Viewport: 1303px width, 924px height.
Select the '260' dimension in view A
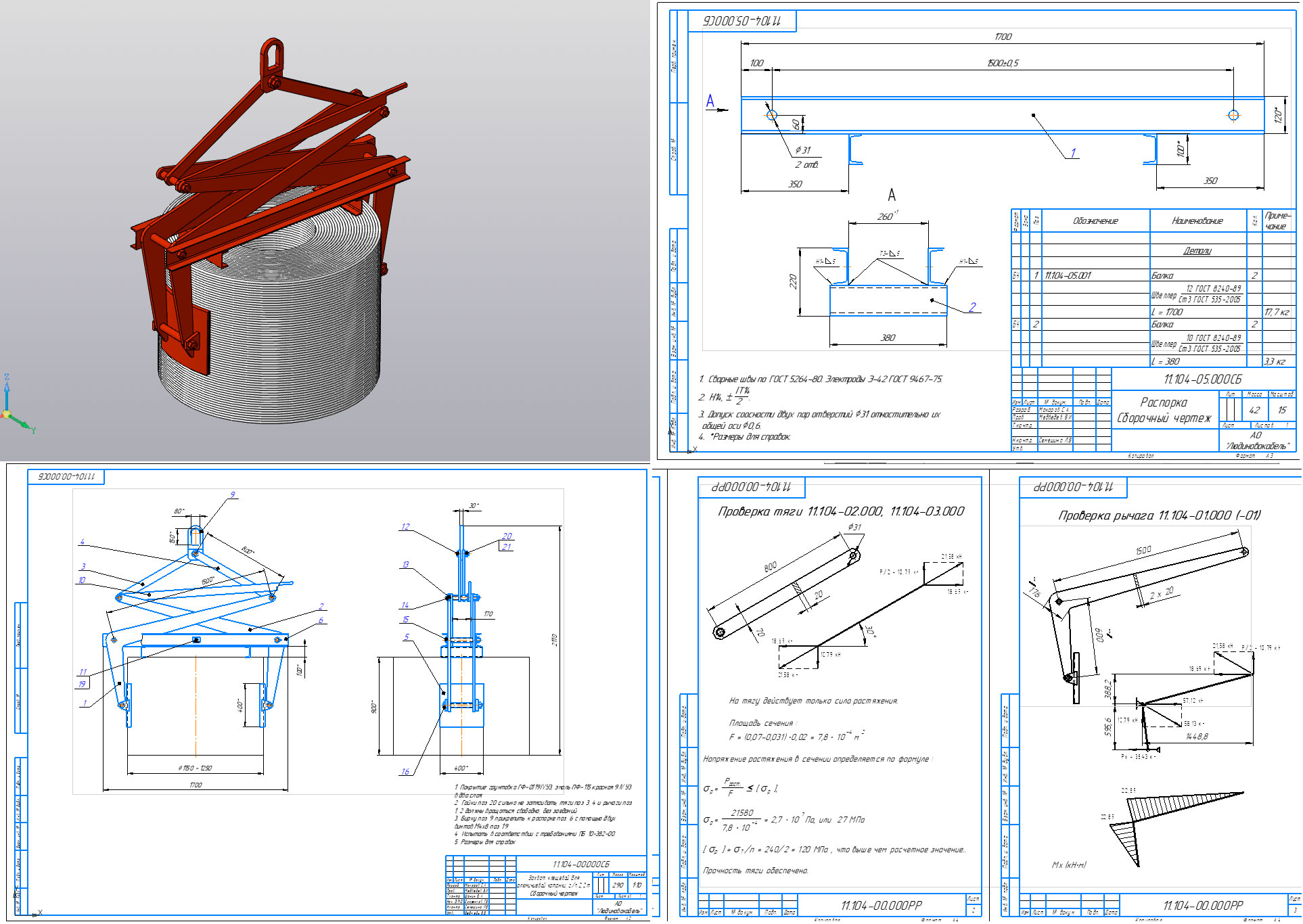click(x=887, y=216)
